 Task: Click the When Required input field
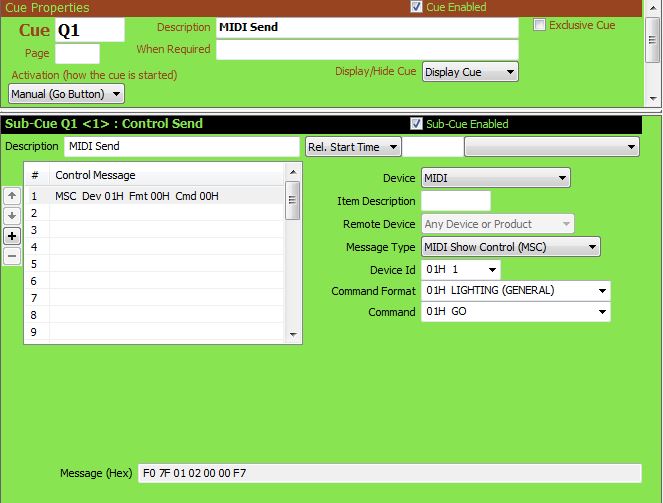[x=366, y=50]
